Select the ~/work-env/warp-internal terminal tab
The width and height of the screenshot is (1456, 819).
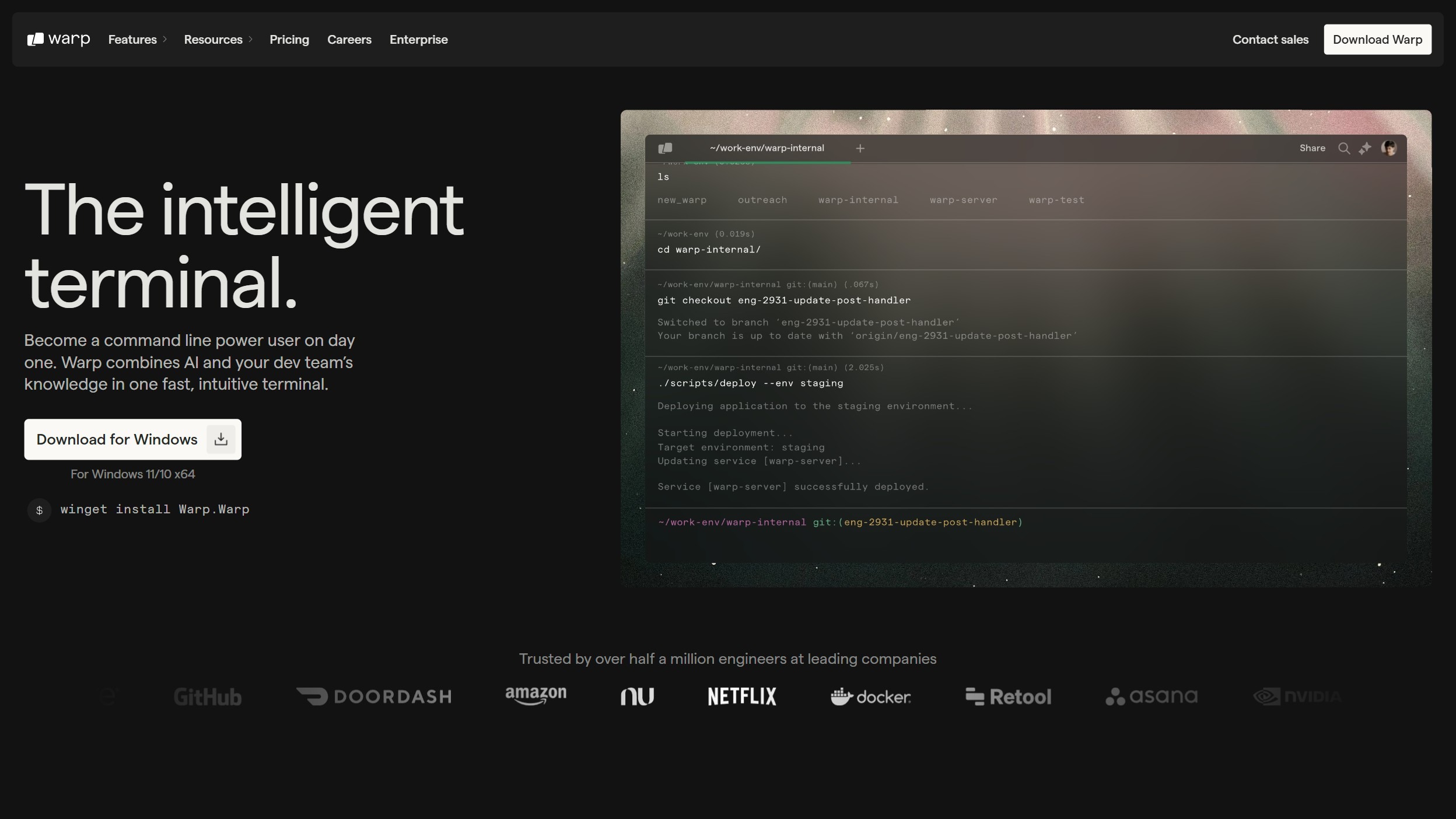766,148
